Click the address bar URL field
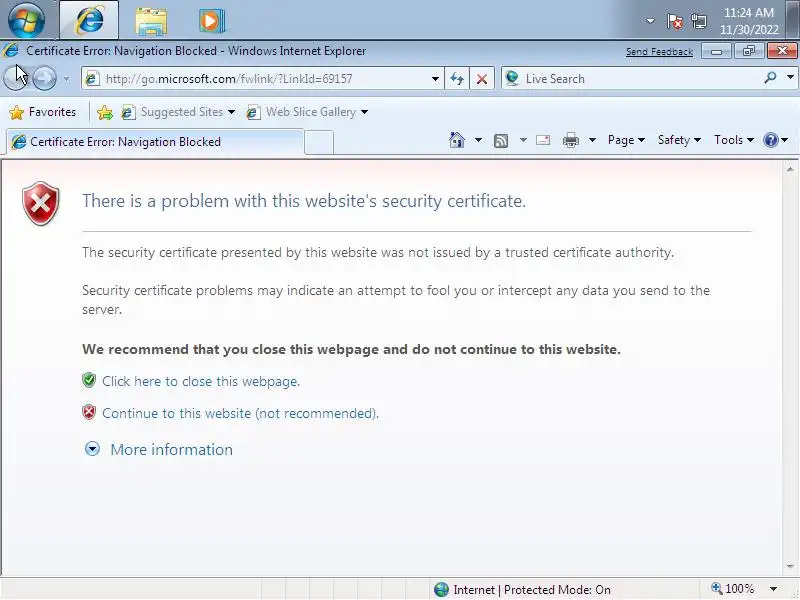800x600 pixels. pyautogui.click(x=262, y=79)
